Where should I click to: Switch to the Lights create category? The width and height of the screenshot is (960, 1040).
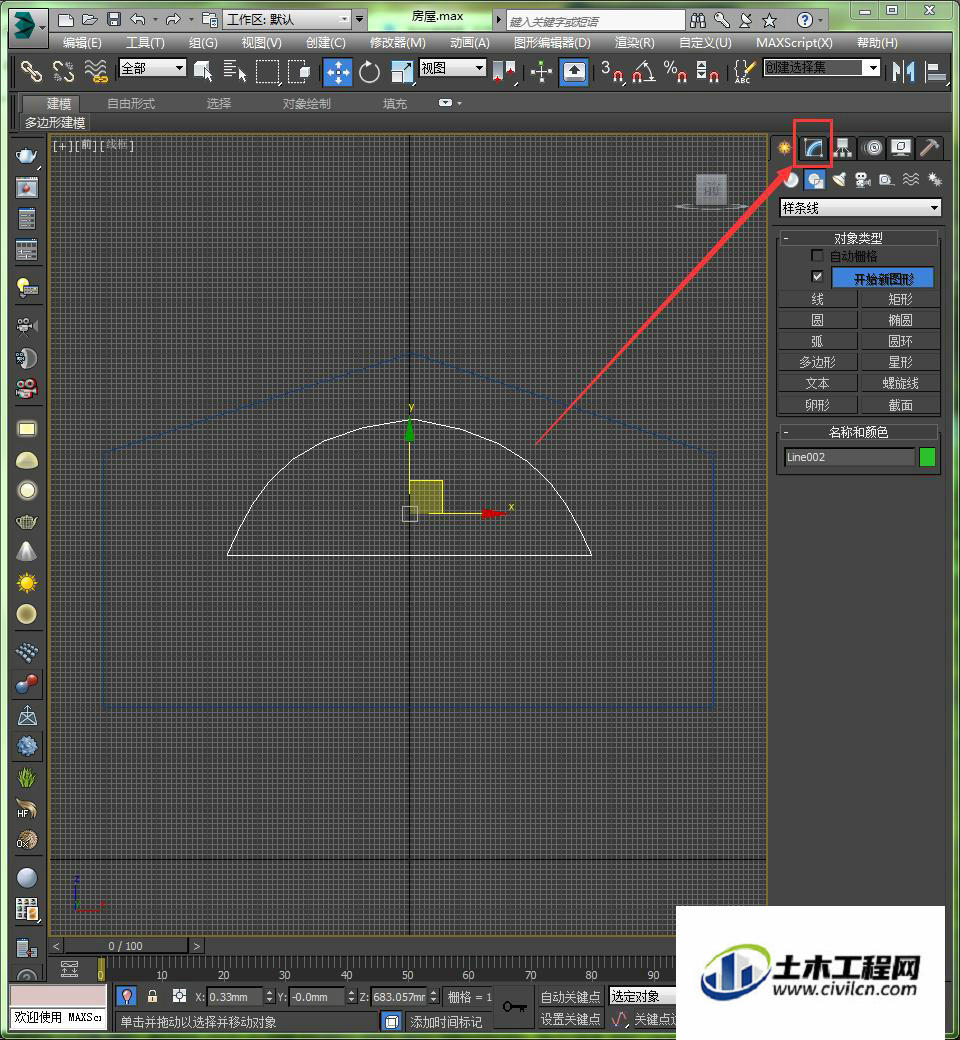pos(839,179)
